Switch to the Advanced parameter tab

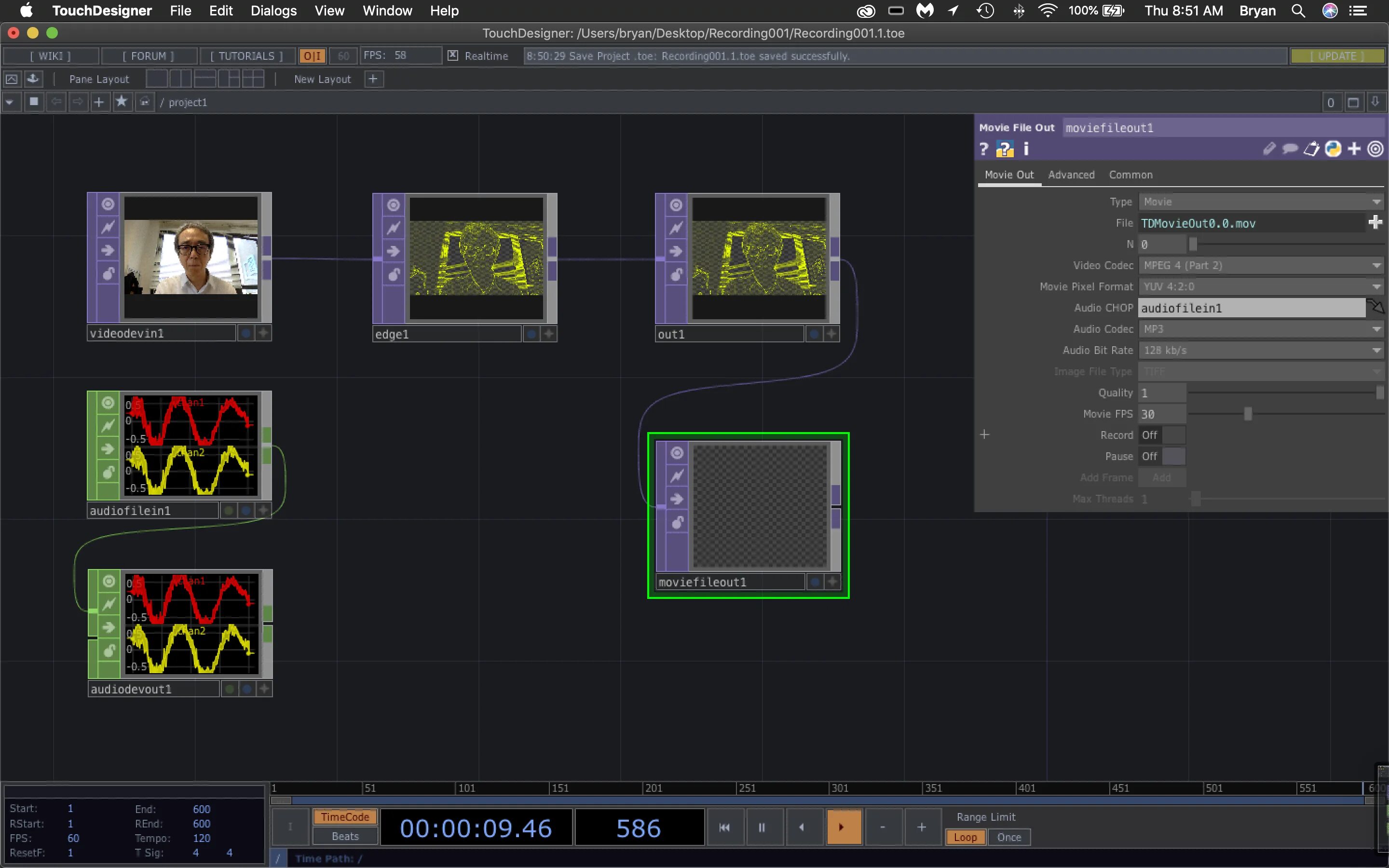(x=1071, y=175)
